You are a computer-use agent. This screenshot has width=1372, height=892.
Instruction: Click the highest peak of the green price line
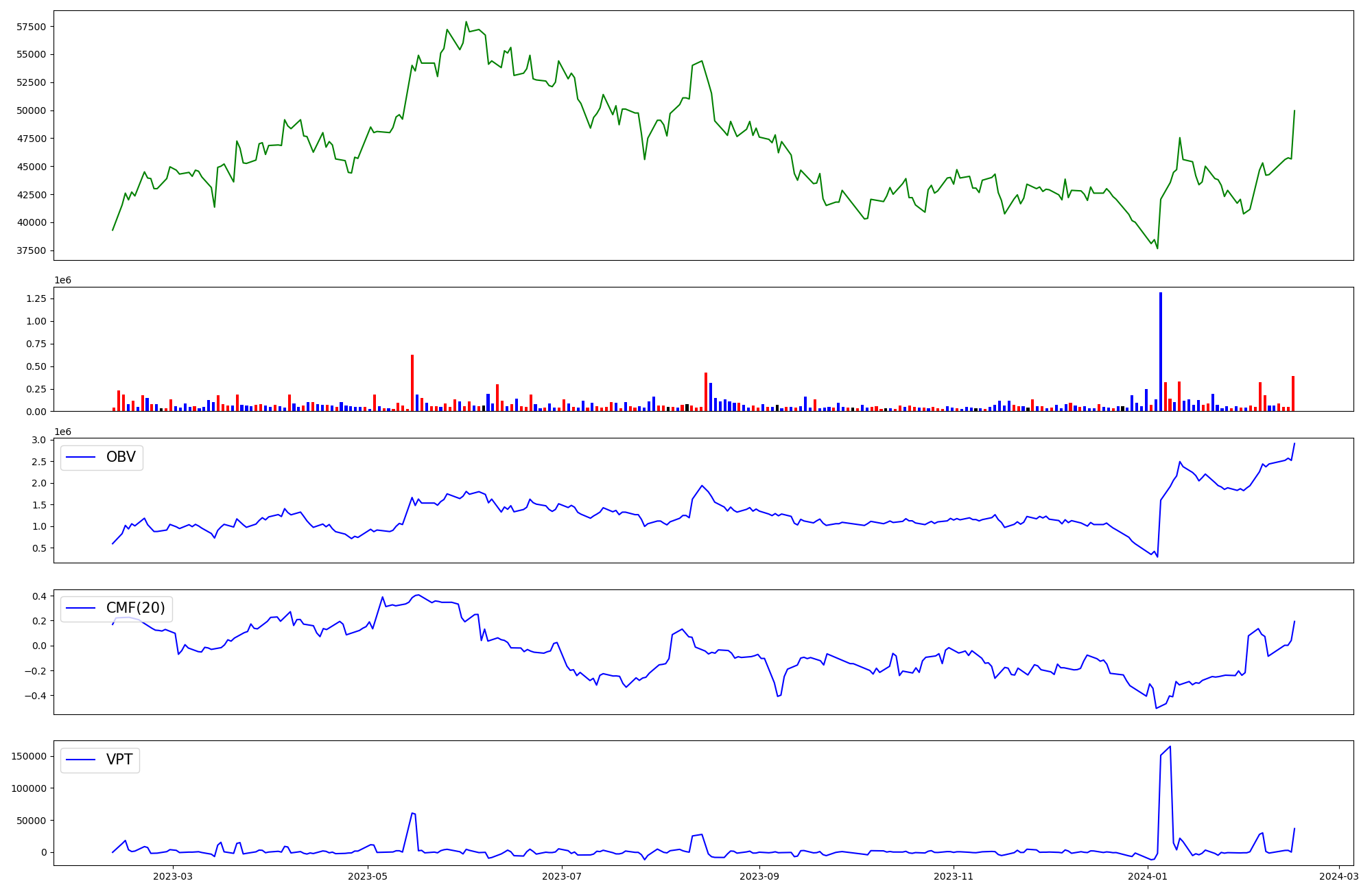(466, 22)
